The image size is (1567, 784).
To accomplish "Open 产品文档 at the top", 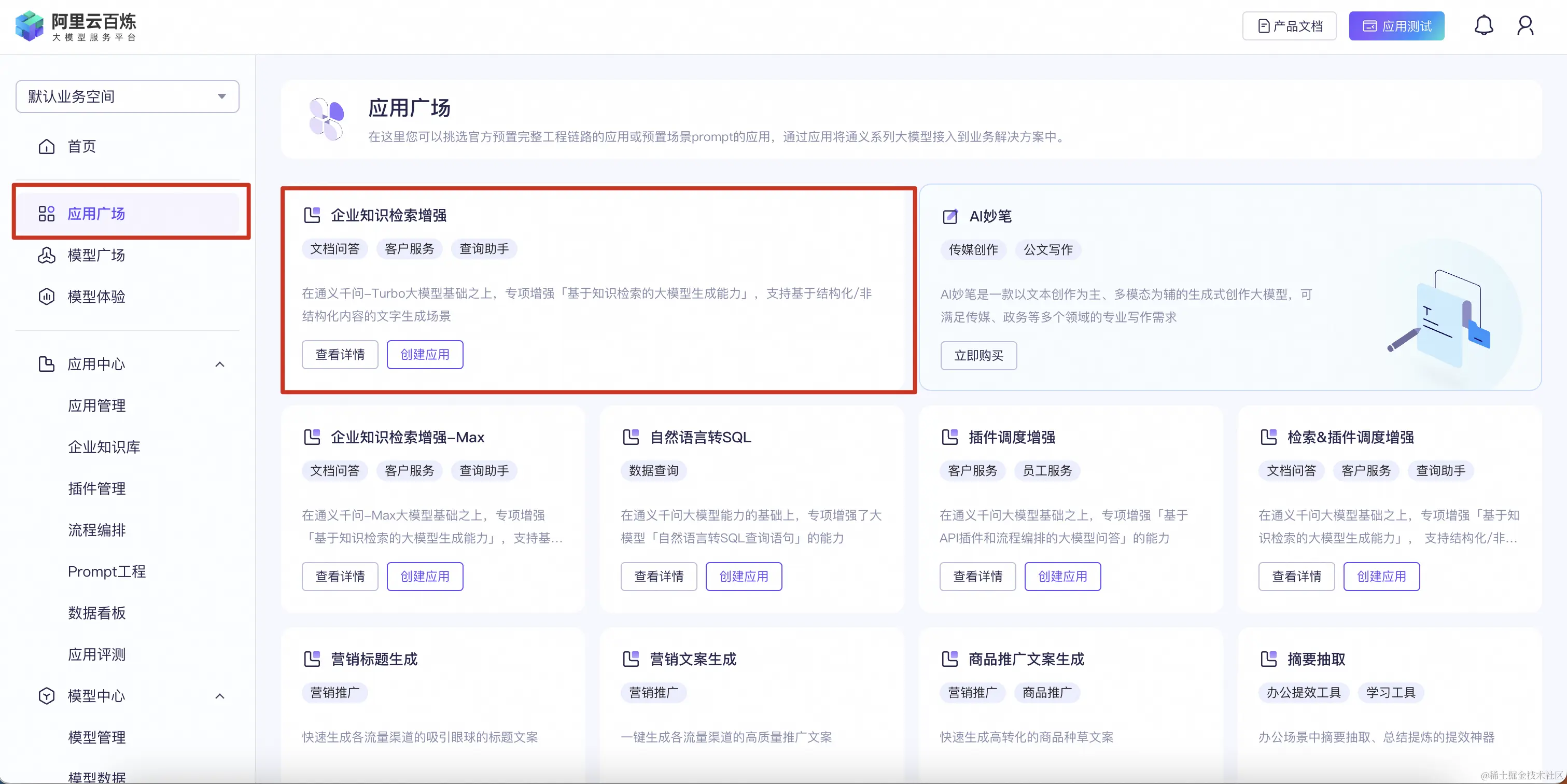I will [1289, 26].
